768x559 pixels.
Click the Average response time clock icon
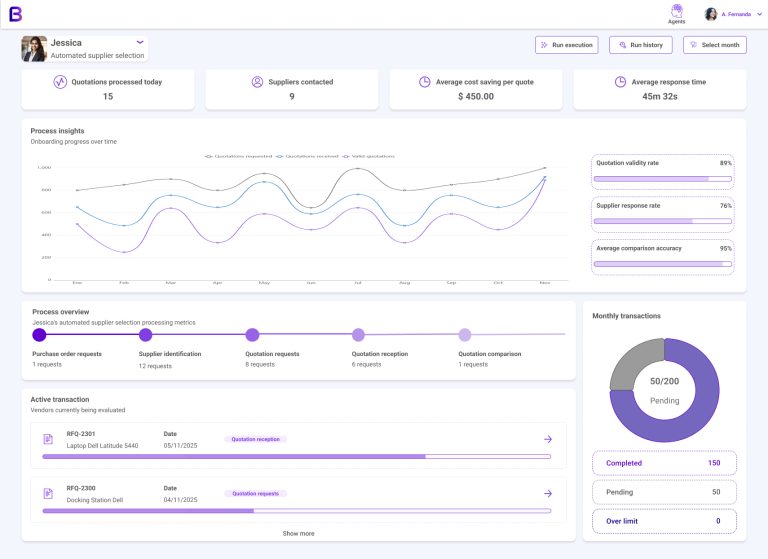(620, 82)
